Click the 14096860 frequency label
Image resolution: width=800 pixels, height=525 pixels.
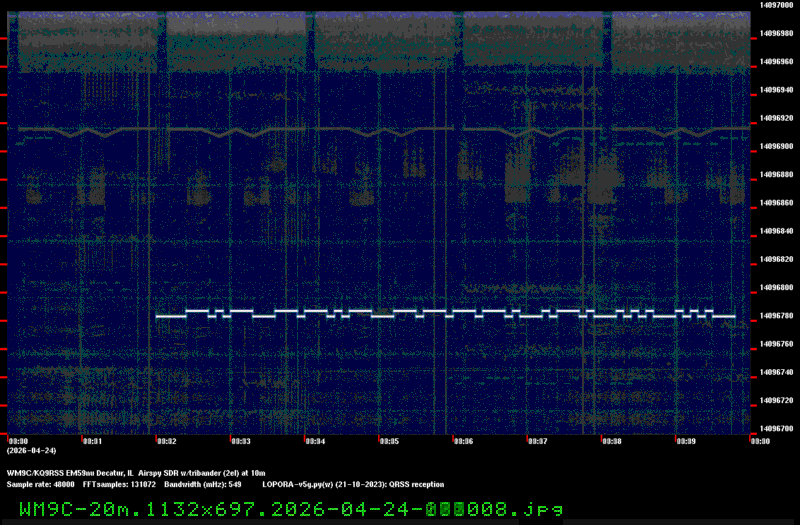point(777,203)
